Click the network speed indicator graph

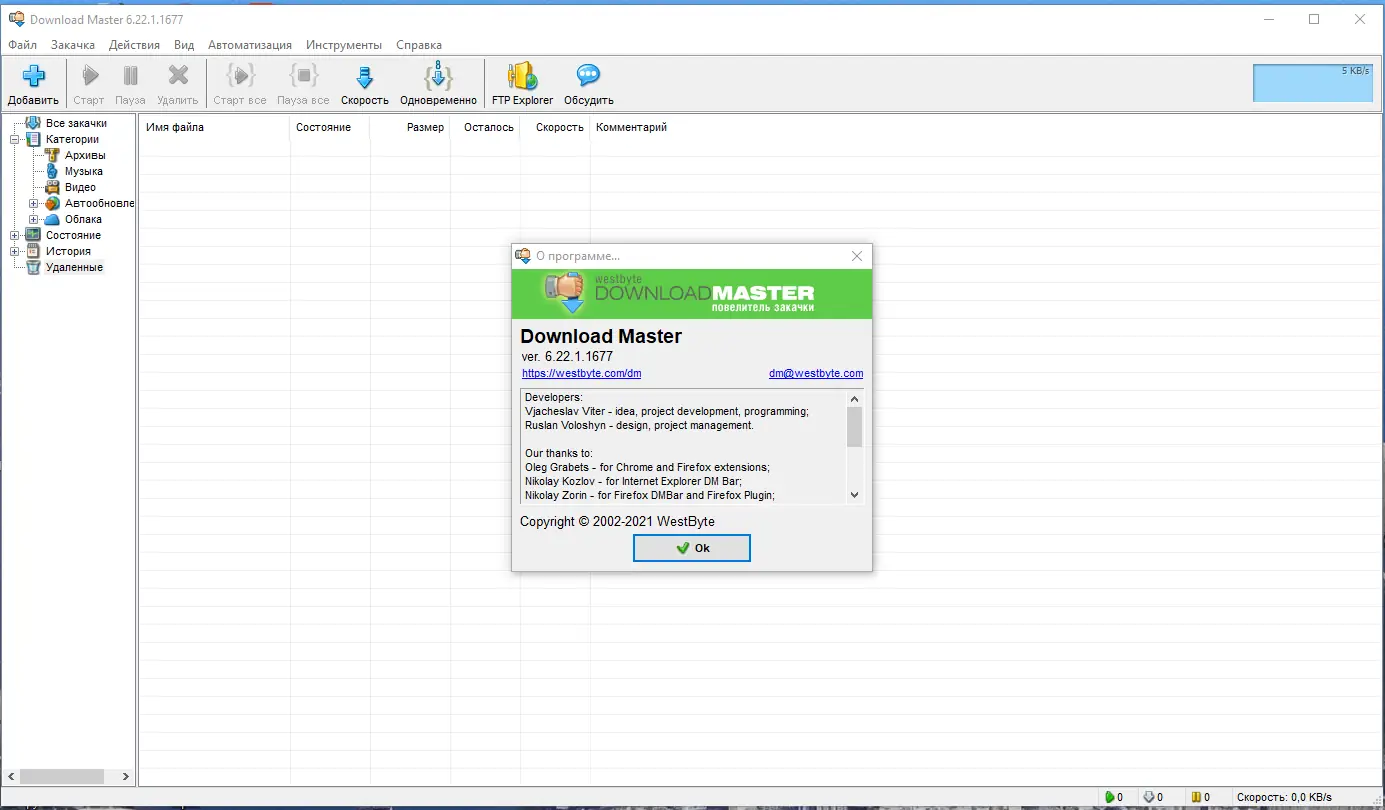pos(1311,83)
